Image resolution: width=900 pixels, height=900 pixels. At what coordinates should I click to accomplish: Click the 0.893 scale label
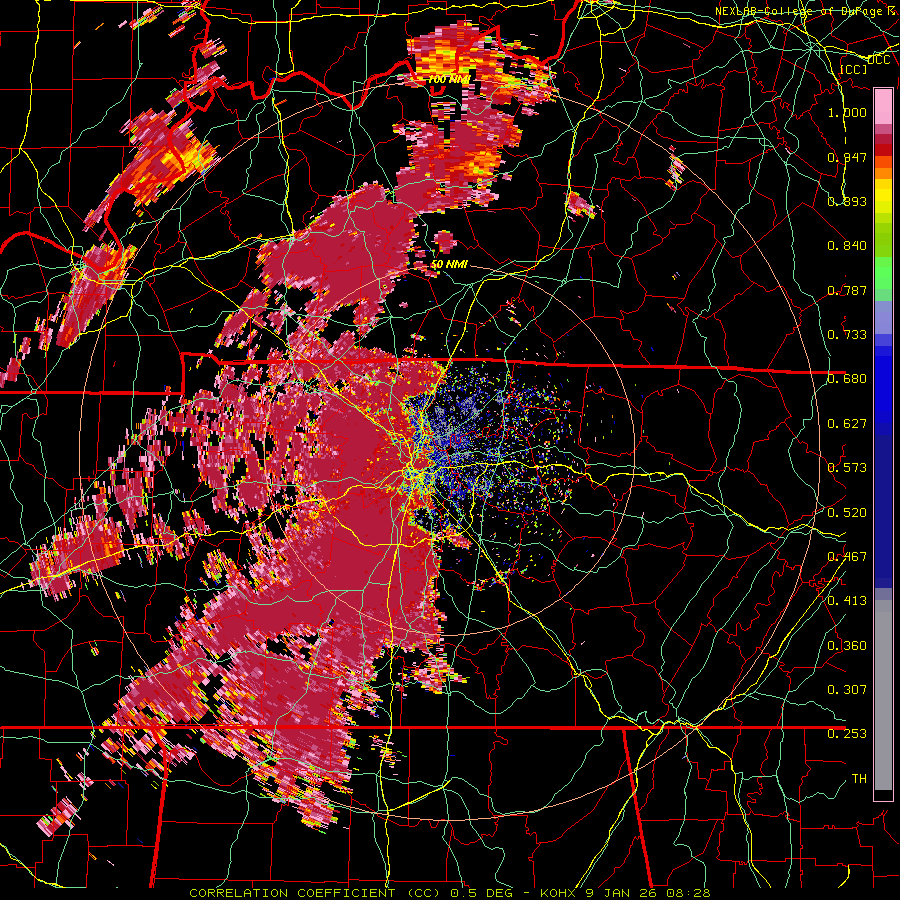point(847,201)
